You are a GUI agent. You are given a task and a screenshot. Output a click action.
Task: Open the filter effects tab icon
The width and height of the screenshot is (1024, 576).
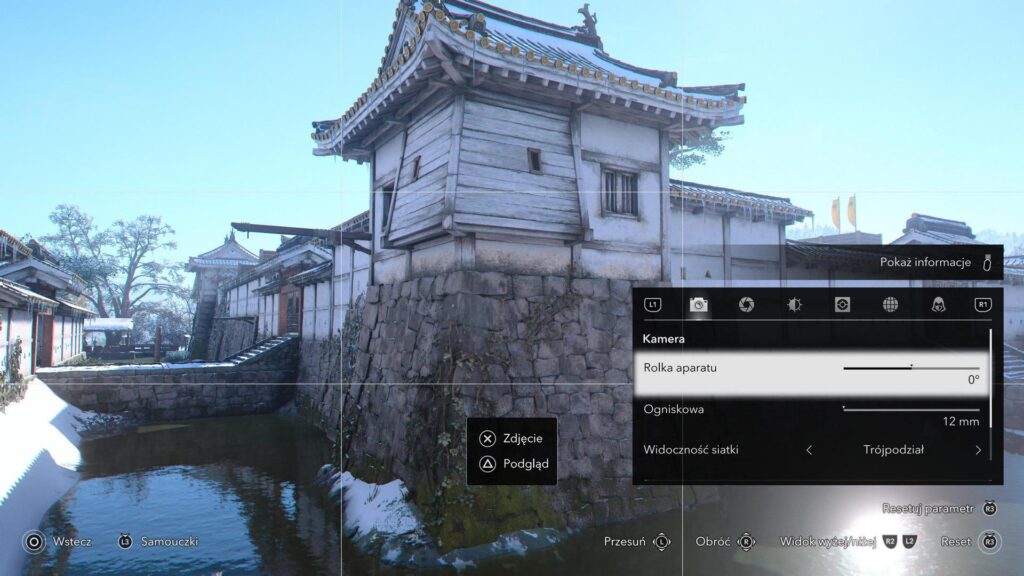pyautogui.click(x=842, y=305)
